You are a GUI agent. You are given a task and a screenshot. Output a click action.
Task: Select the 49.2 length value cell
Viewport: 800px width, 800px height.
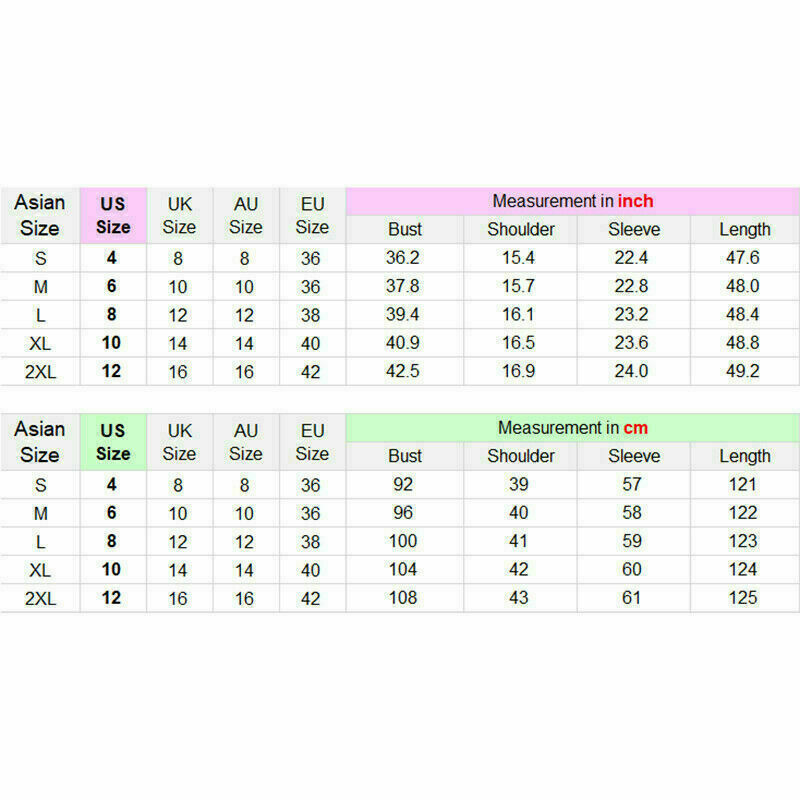coord(744,371)
